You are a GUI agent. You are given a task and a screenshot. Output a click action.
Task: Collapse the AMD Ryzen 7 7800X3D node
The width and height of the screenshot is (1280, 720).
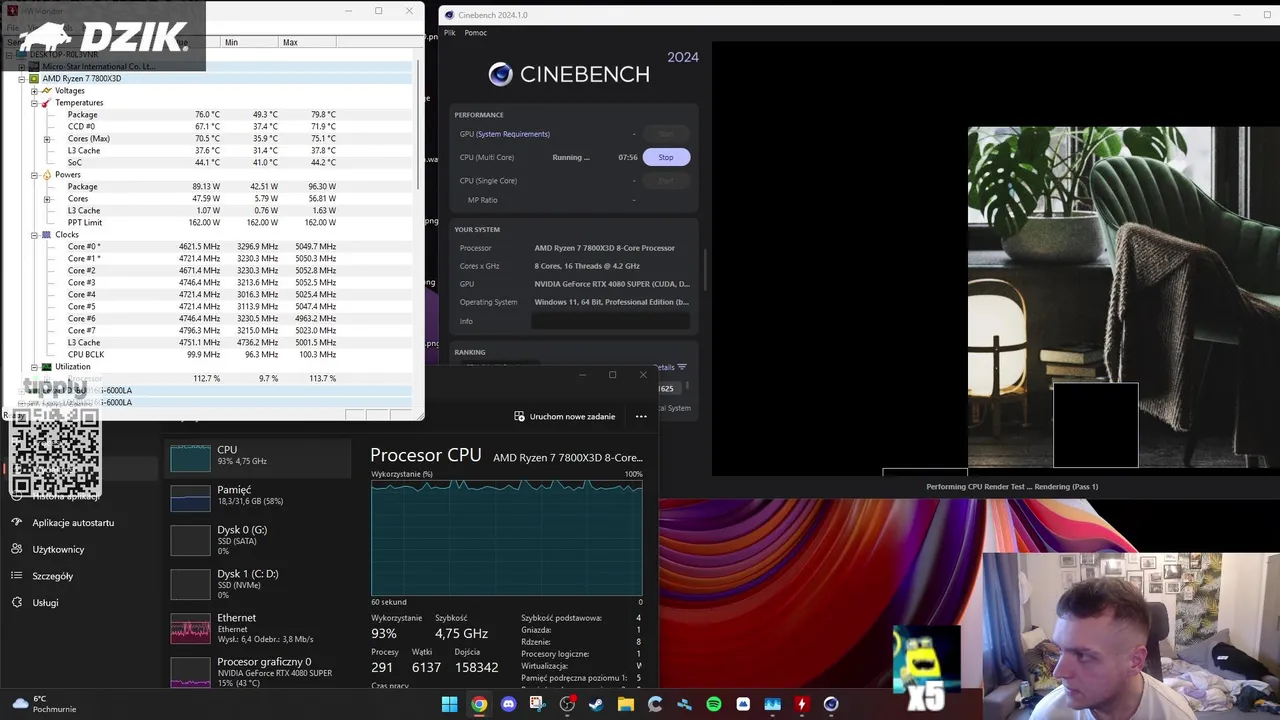point(21,78)
